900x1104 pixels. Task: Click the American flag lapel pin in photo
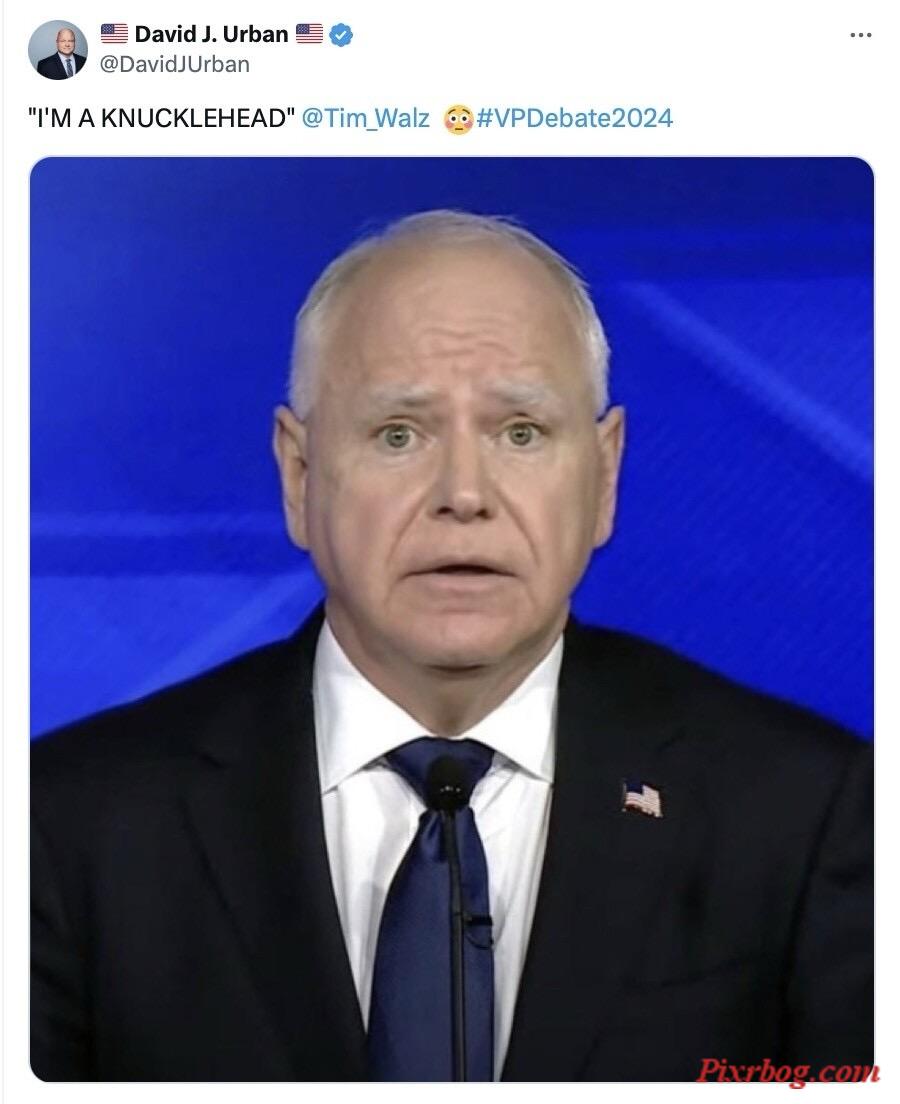tap(642, 799)
